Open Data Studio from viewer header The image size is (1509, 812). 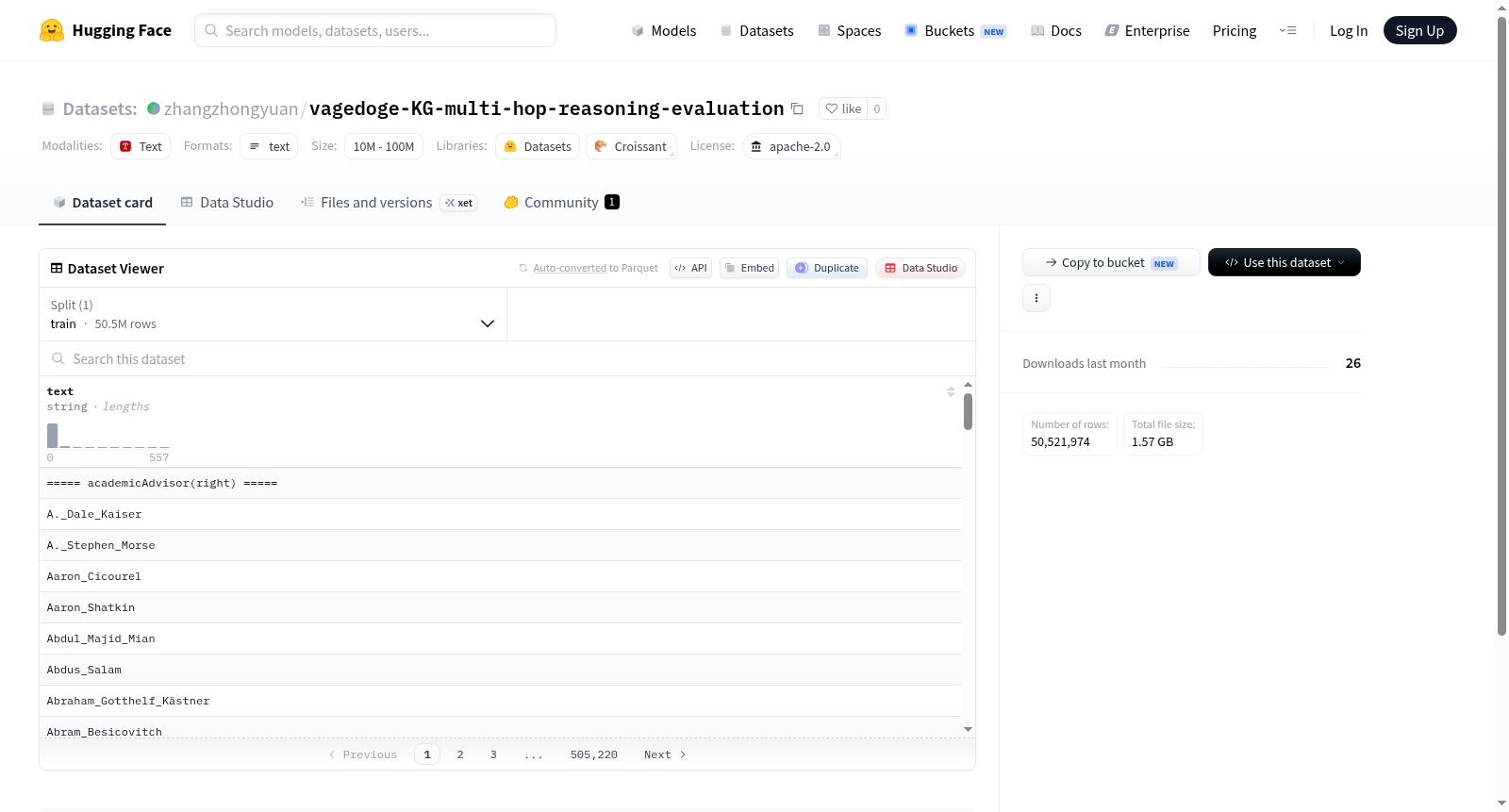pyautogui.click(x=920, y=268)
